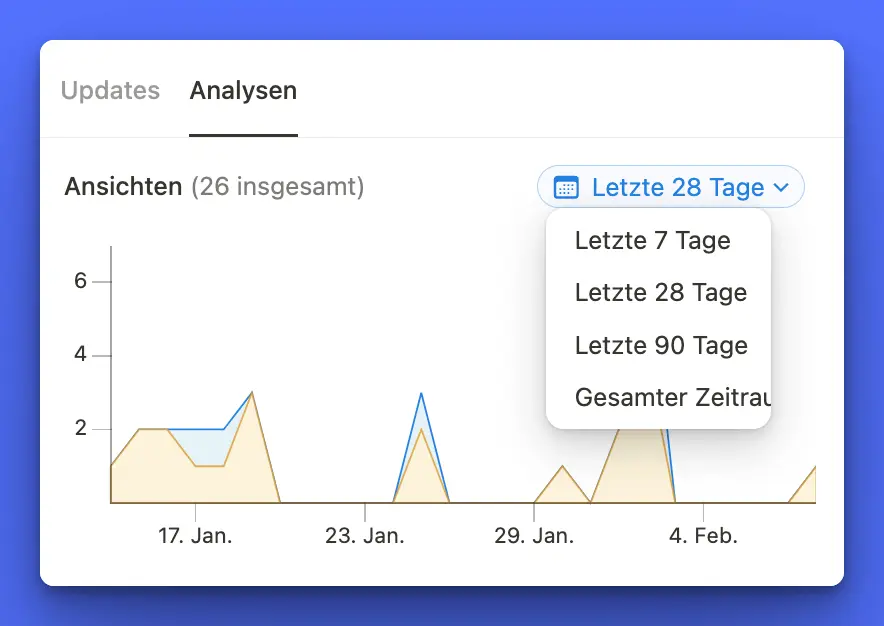Select the Analysen tab
The height and width of the screenshot is (626, 884).
243,91
